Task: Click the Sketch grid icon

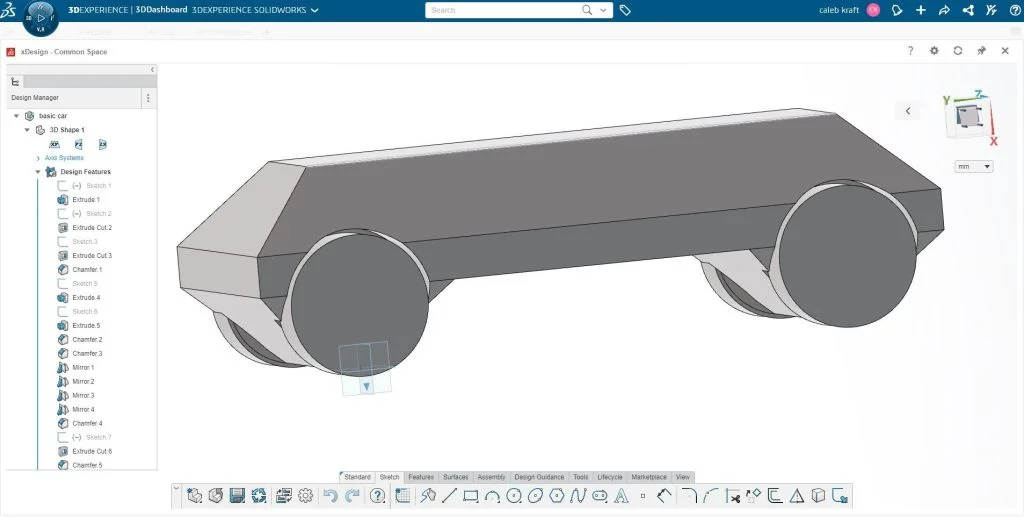Action: [x=403, y=496]
